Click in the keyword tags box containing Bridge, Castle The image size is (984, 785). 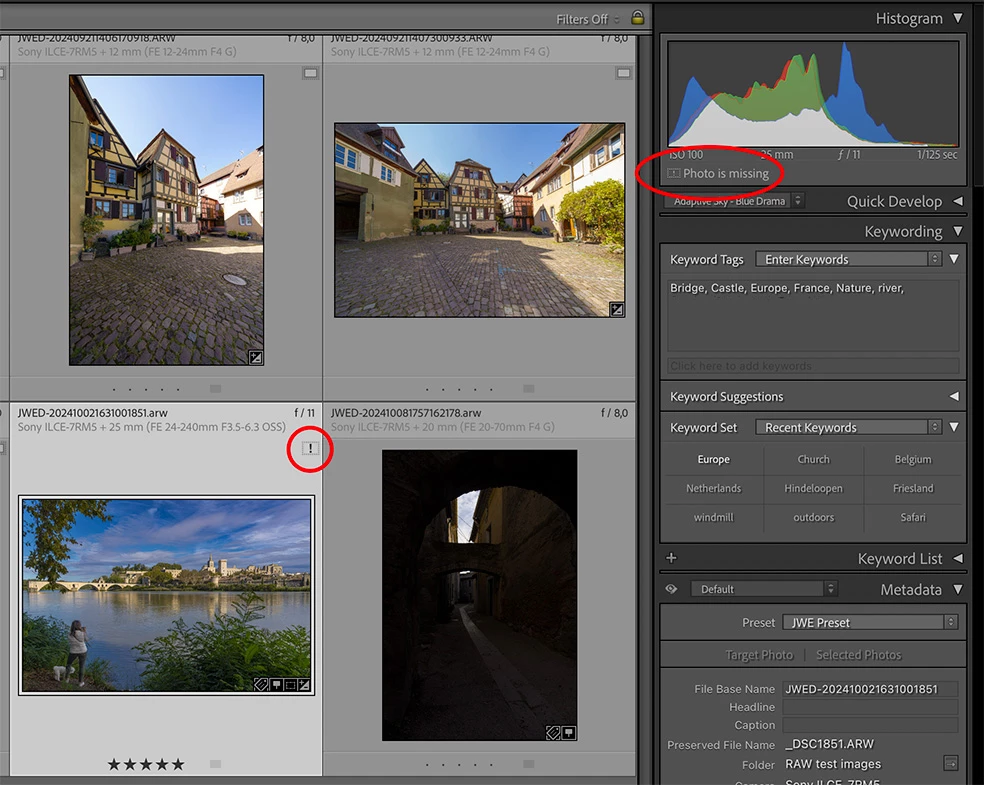813,315
